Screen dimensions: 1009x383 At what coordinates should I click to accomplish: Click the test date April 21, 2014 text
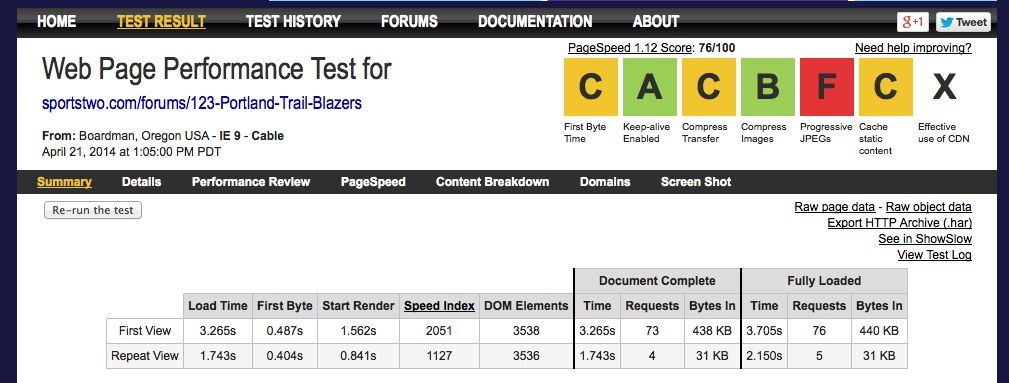point(132,152)
